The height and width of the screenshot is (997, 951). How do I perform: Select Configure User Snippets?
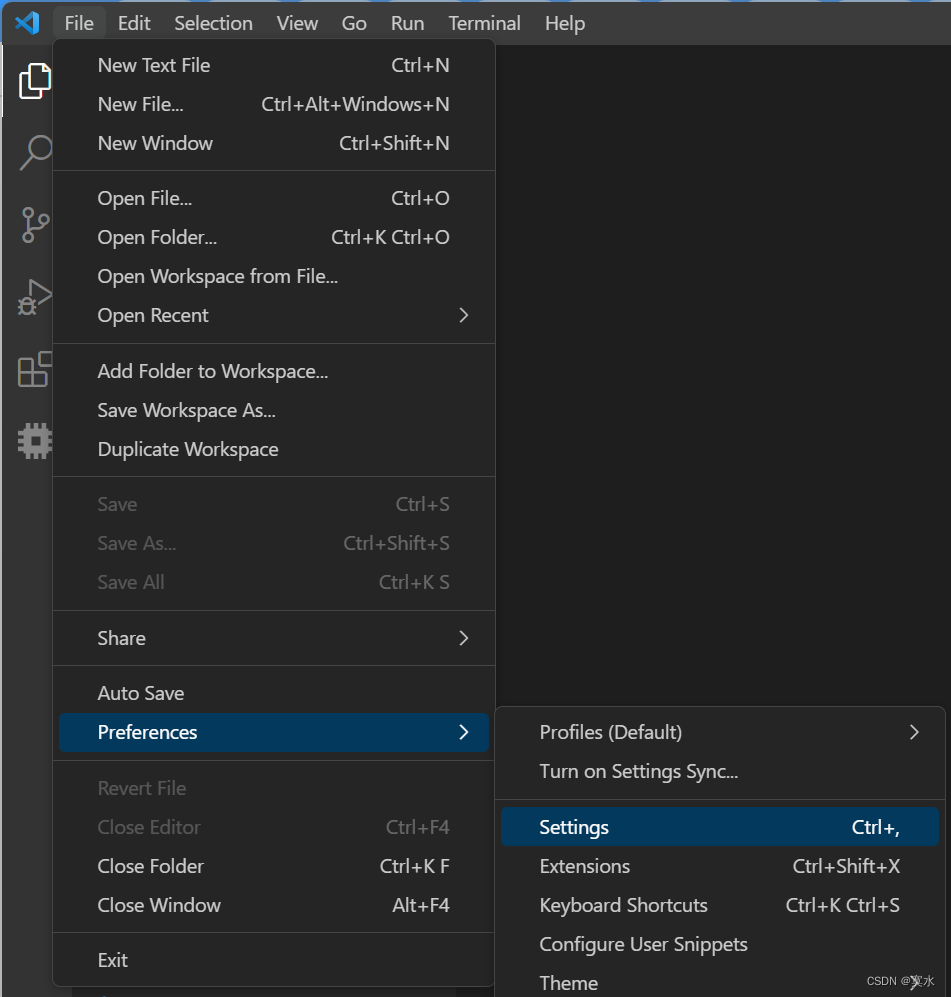643,944
